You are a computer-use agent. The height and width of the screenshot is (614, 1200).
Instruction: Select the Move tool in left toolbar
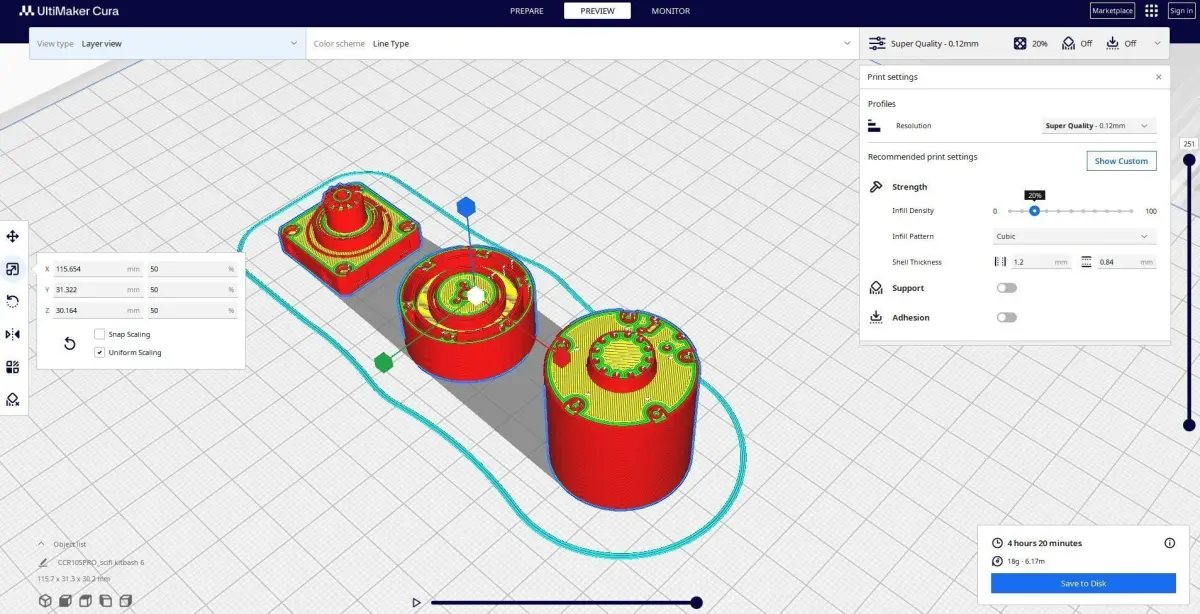(x=13, y=236)
